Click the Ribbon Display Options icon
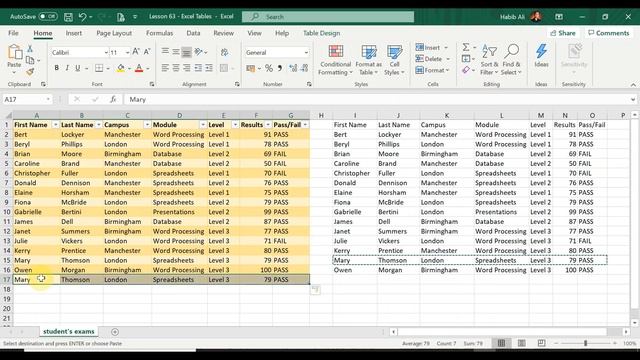The width and height of the screenshot is (640, 360). (x=559, y=17)
